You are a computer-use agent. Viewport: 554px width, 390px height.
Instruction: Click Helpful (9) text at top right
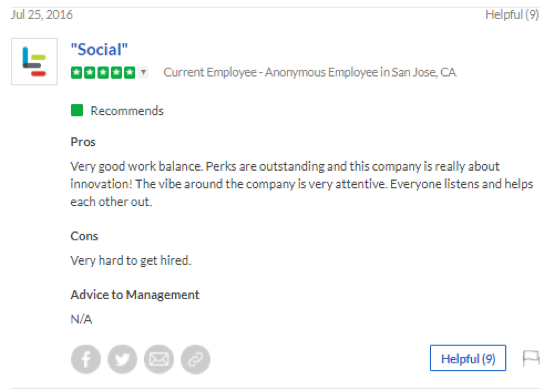click(x=512, y=15)
